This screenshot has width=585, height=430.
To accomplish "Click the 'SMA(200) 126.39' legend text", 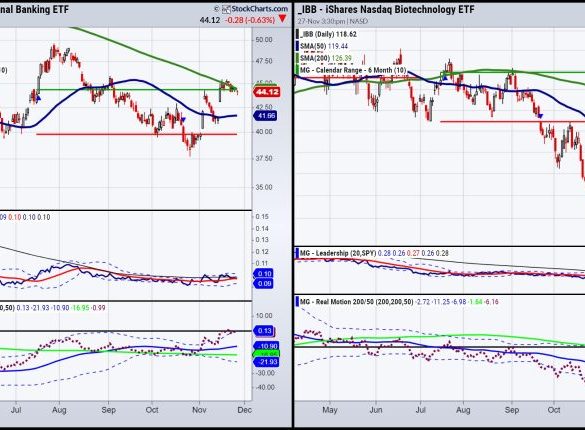I will point(326,58).
